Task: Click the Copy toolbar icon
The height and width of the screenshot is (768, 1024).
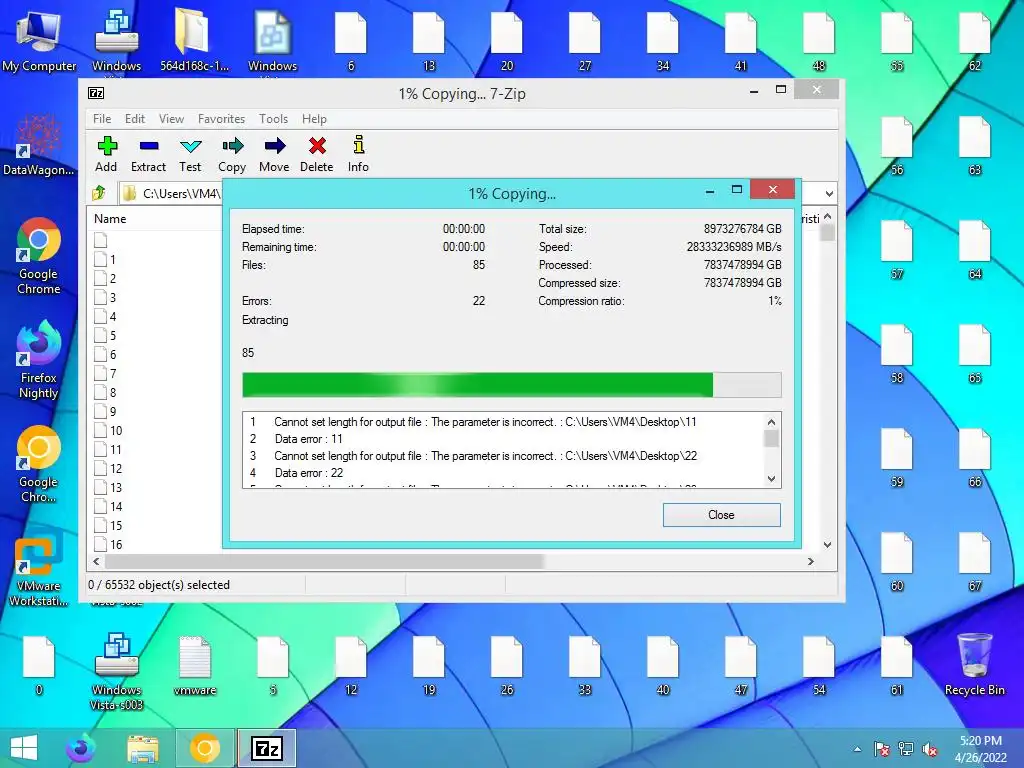Action: 232,154
